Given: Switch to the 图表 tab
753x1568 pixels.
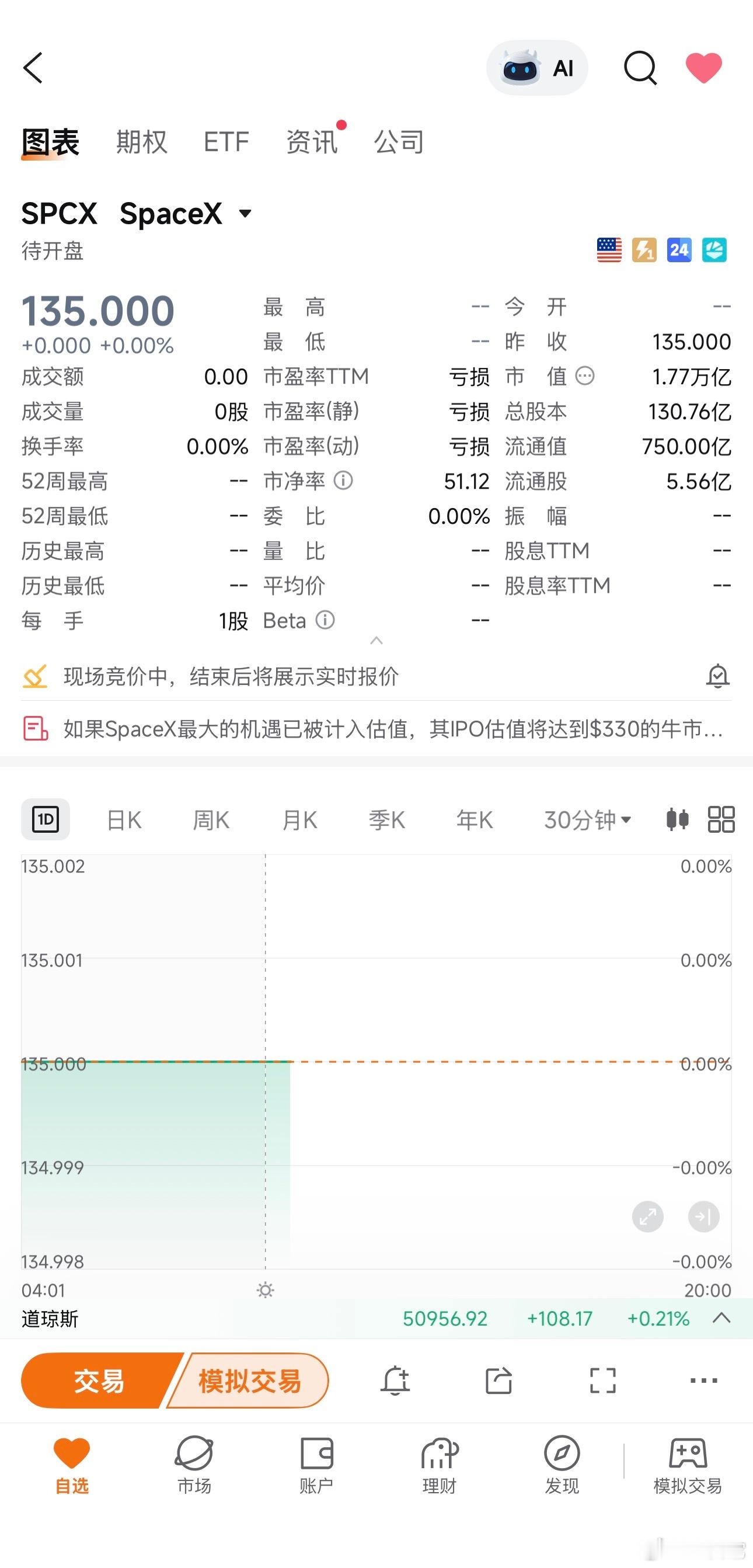Looking at the screenshot, I should 50,142.
